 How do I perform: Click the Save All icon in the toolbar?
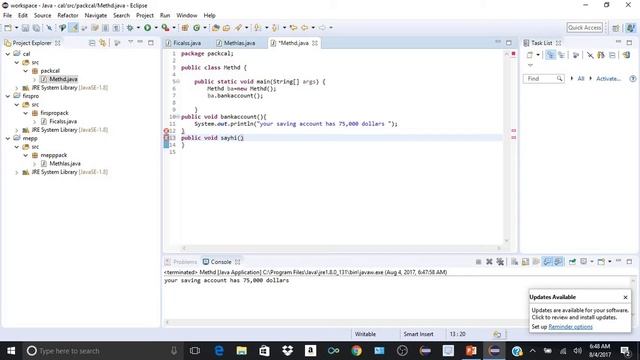point(36,28)
